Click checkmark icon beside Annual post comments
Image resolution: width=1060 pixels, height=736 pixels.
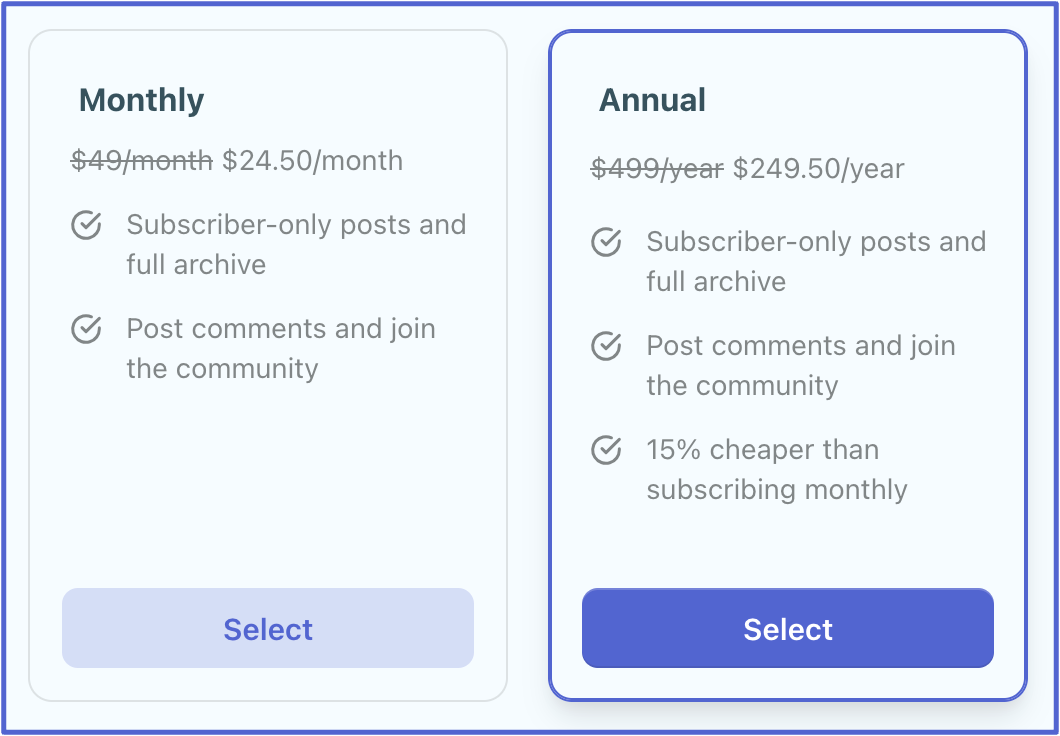coord(606,346)
